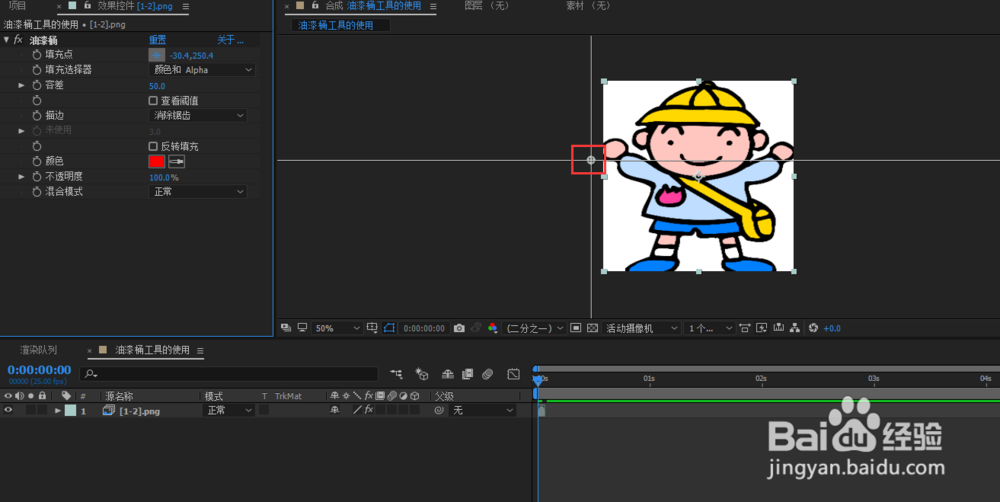Open resolution (二分之一) dropdown

click(534, 328)
